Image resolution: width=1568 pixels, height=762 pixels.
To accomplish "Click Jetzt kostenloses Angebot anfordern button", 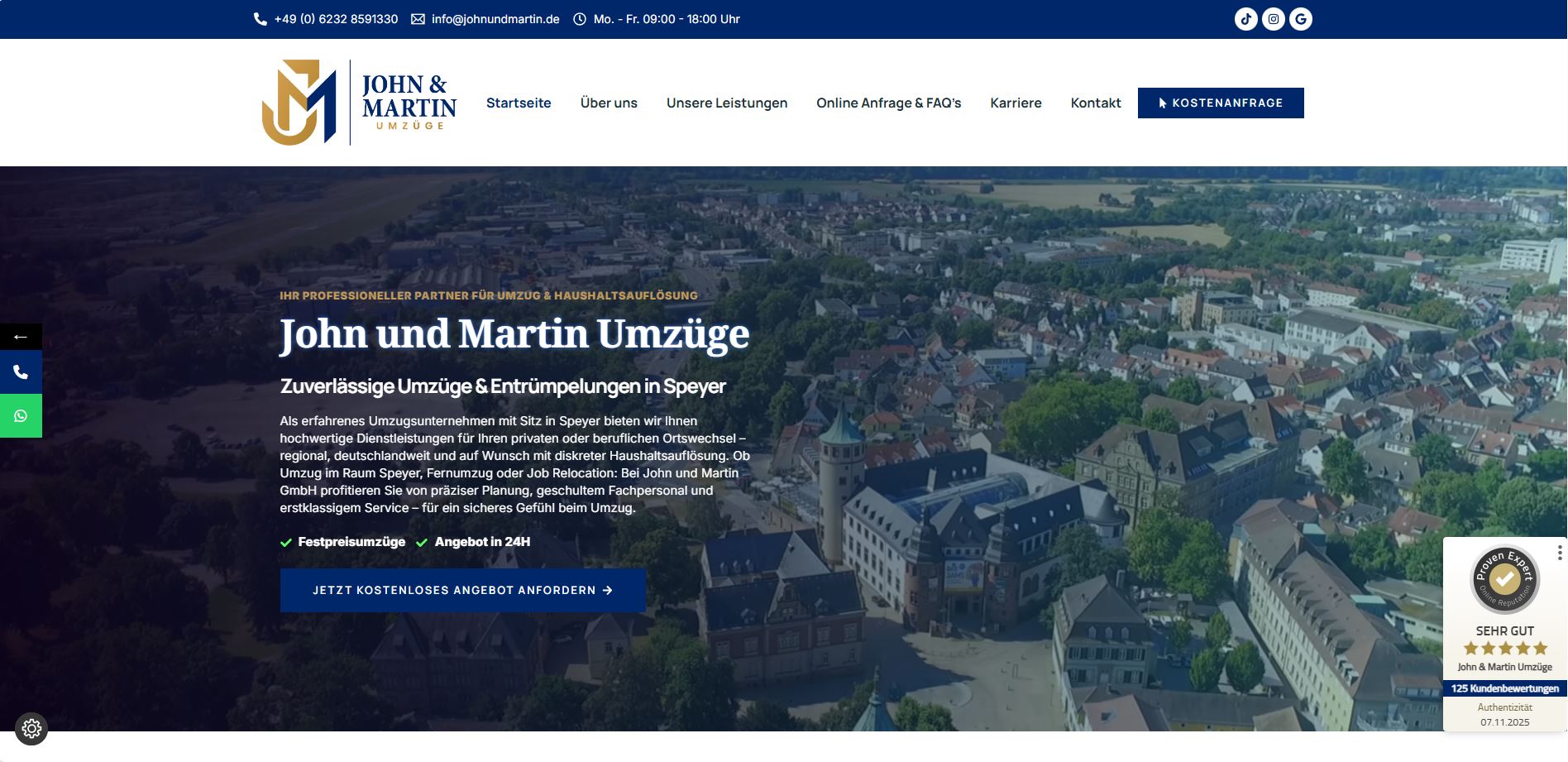I will [463, 590].
